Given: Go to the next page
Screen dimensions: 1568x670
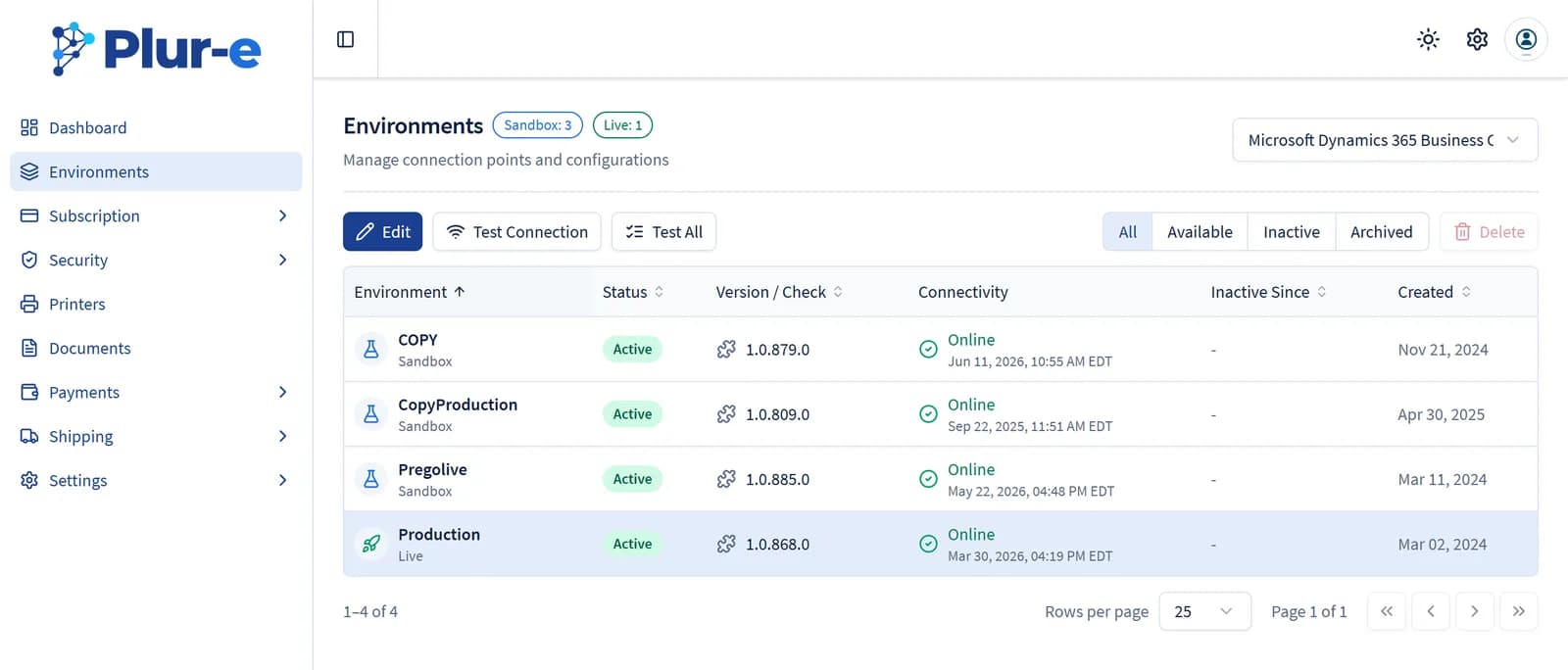Looking at the screenshot, I should coord(1474,611).
